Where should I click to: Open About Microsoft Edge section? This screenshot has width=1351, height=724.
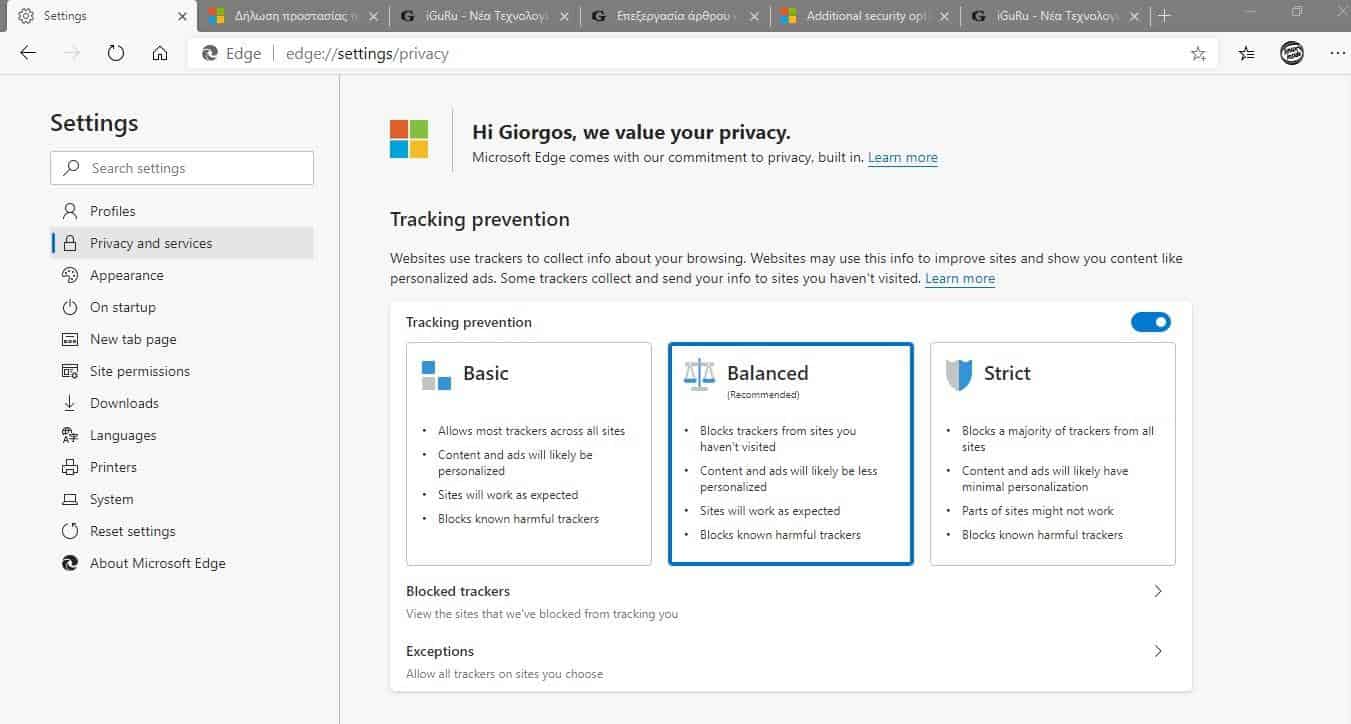click(x=182, y=563)
